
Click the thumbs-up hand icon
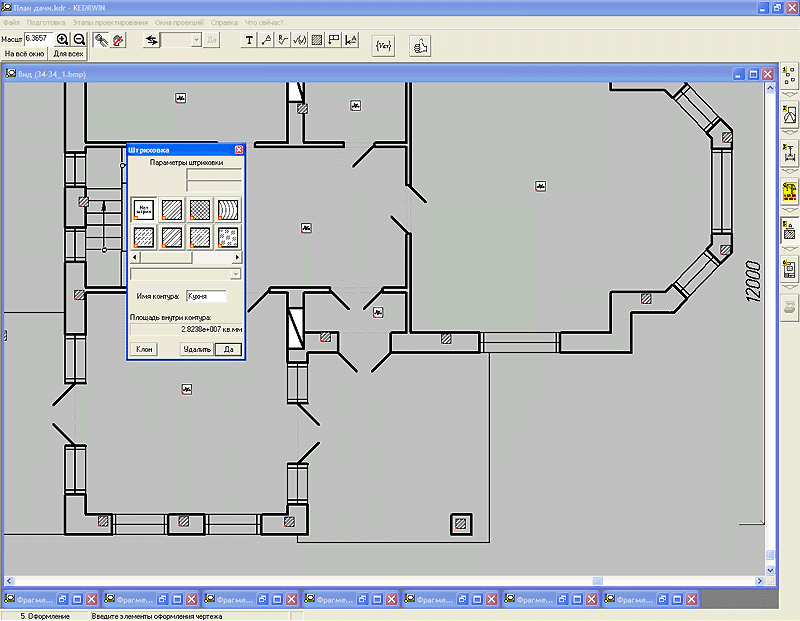tap(420, 46)
